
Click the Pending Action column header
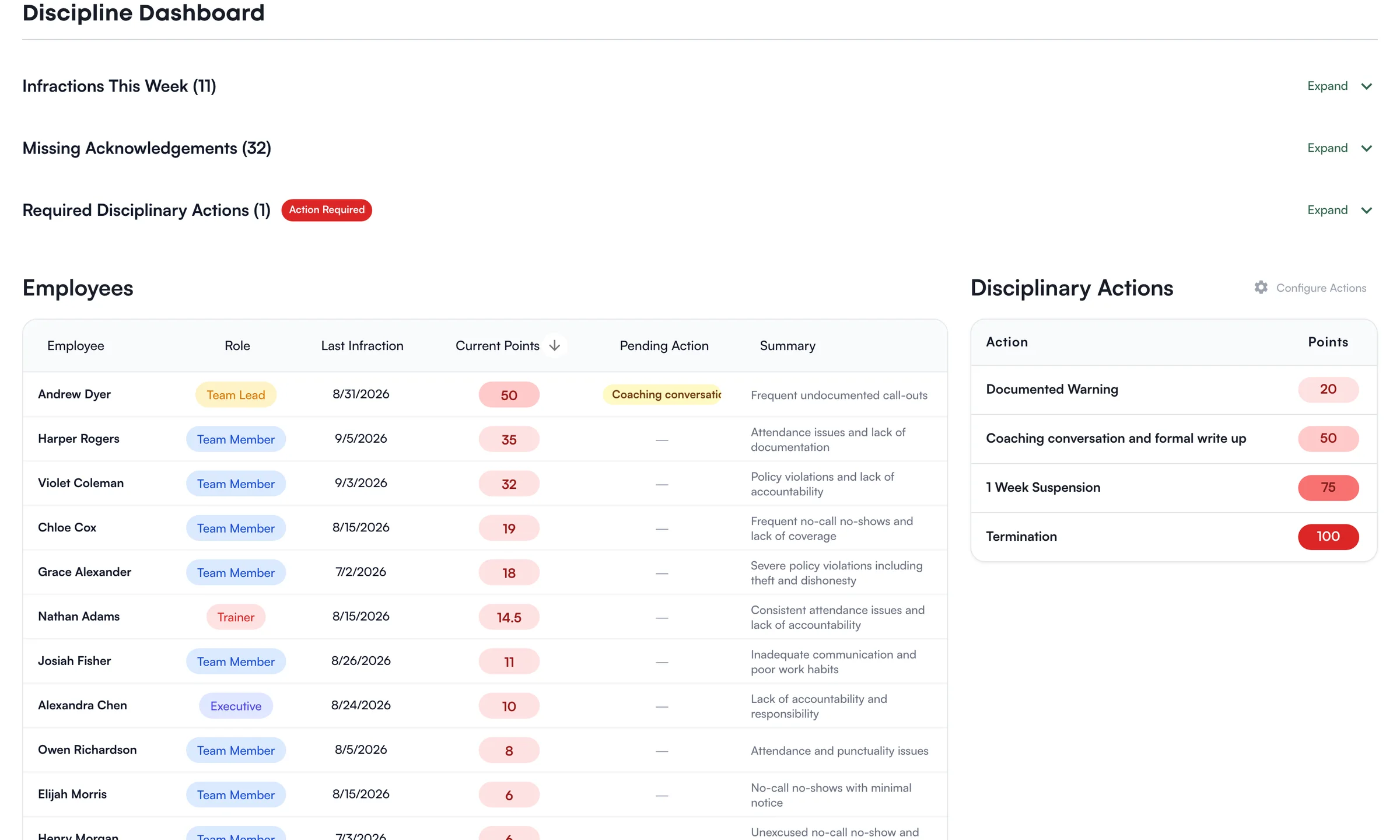coord(664,345)
